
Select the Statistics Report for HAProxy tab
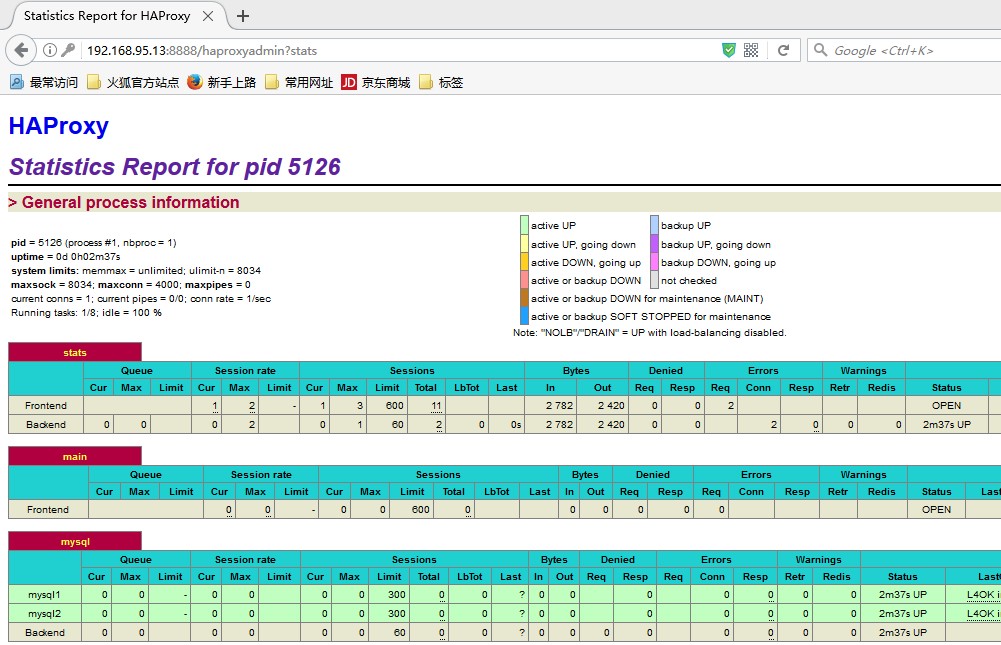click(107, 16)
